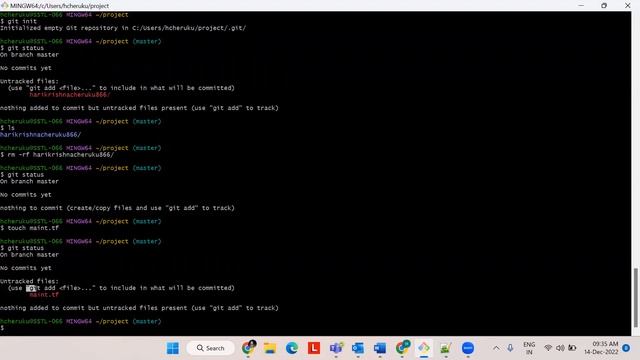Open File Explorer from the taskbar
640x360 pixels.
[x=270, y=348]
